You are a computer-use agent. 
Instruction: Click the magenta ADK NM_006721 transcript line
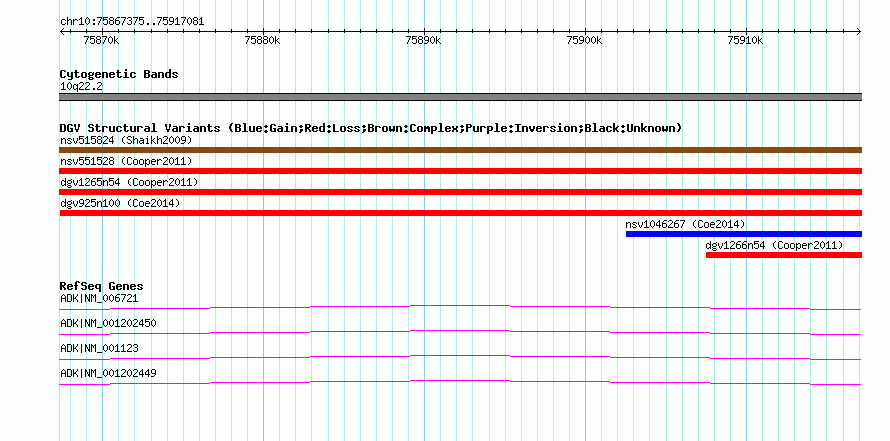[x=460, y=308]
